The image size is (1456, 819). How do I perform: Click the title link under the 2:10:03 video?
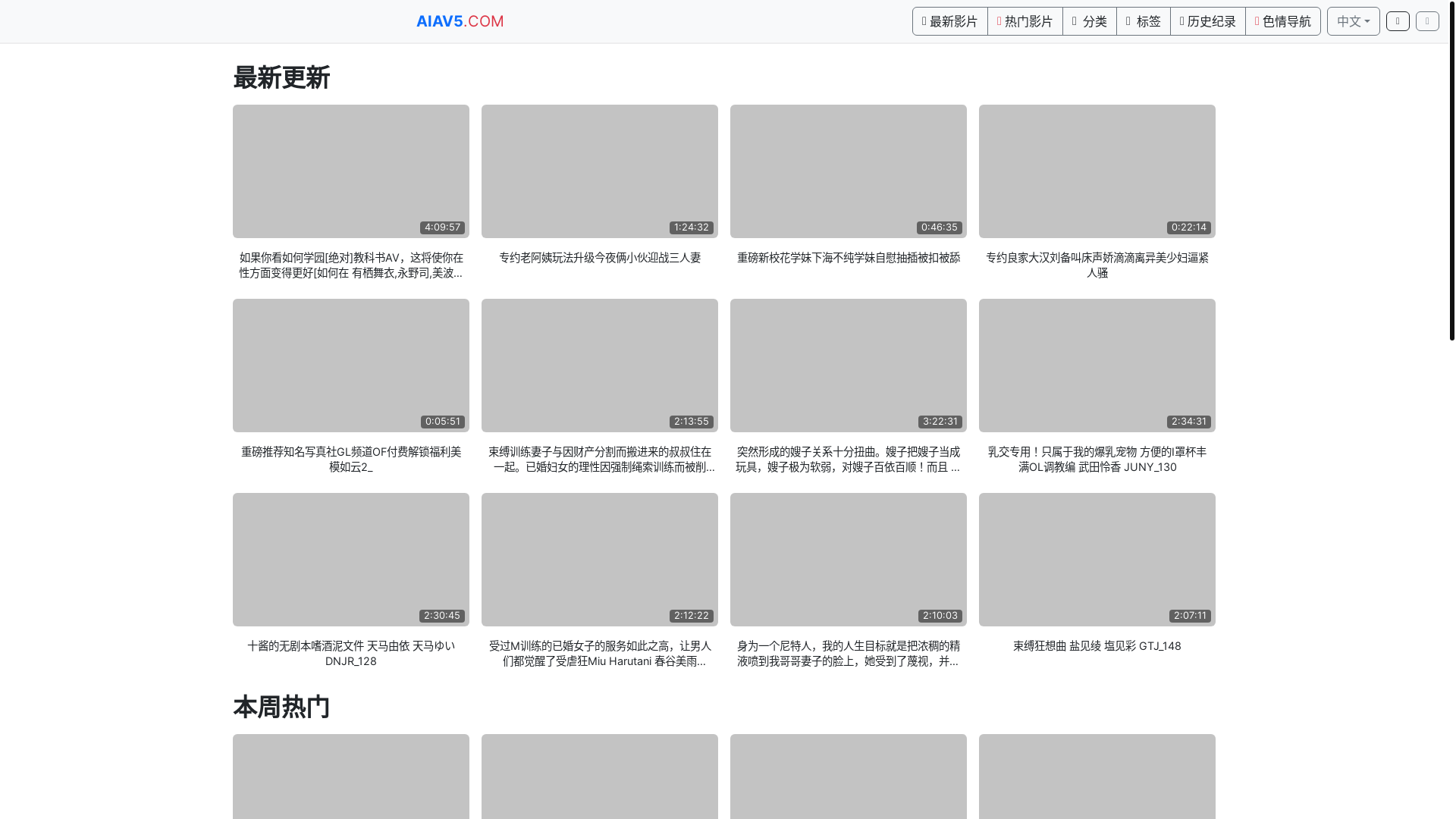pos(849,654)
